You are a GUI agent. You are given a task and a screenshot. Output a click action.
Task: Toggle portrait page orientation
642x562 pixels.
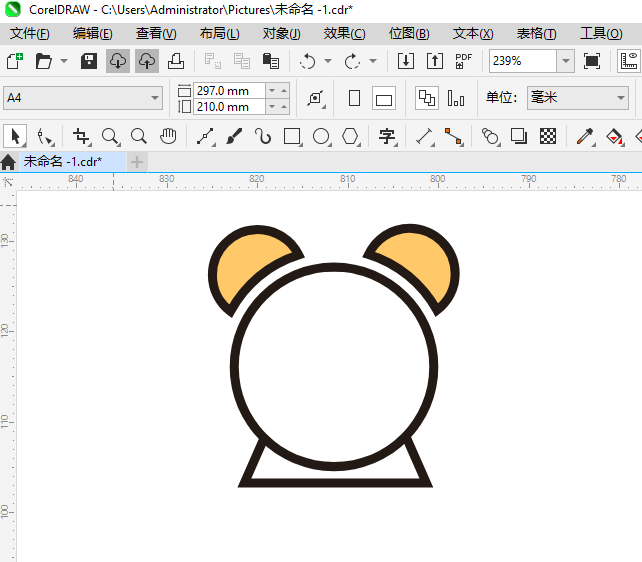354,98
